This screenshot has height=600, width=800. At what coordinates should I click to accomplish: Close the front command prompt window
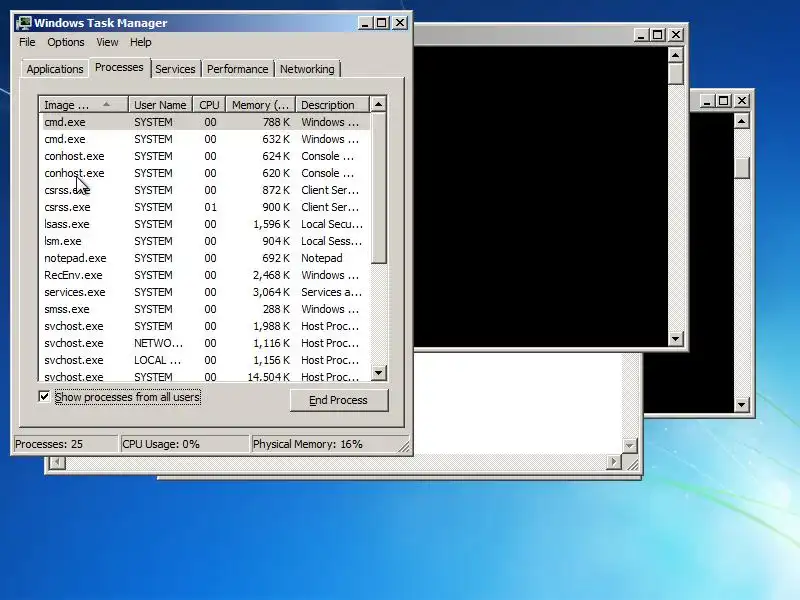[x=676, y=35]
